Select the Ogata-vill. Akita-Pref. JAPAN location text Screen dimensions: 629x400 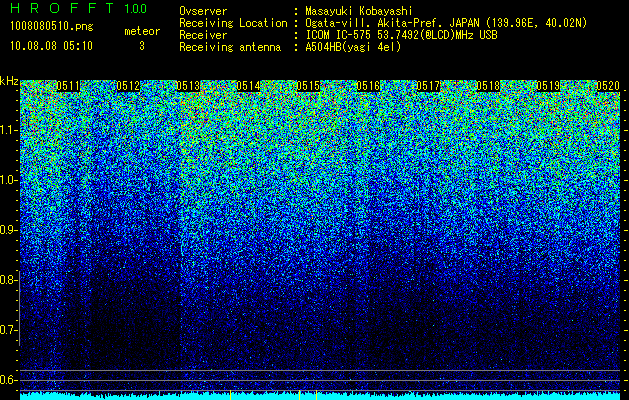pos(446,23)
